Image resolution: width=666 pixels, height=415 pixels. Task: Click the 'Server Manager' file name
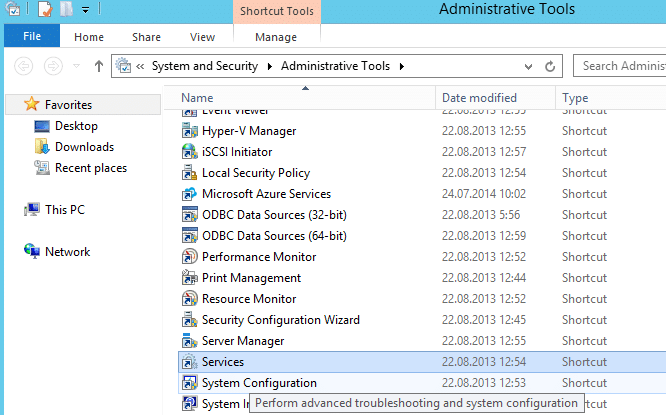pos(243,341)
